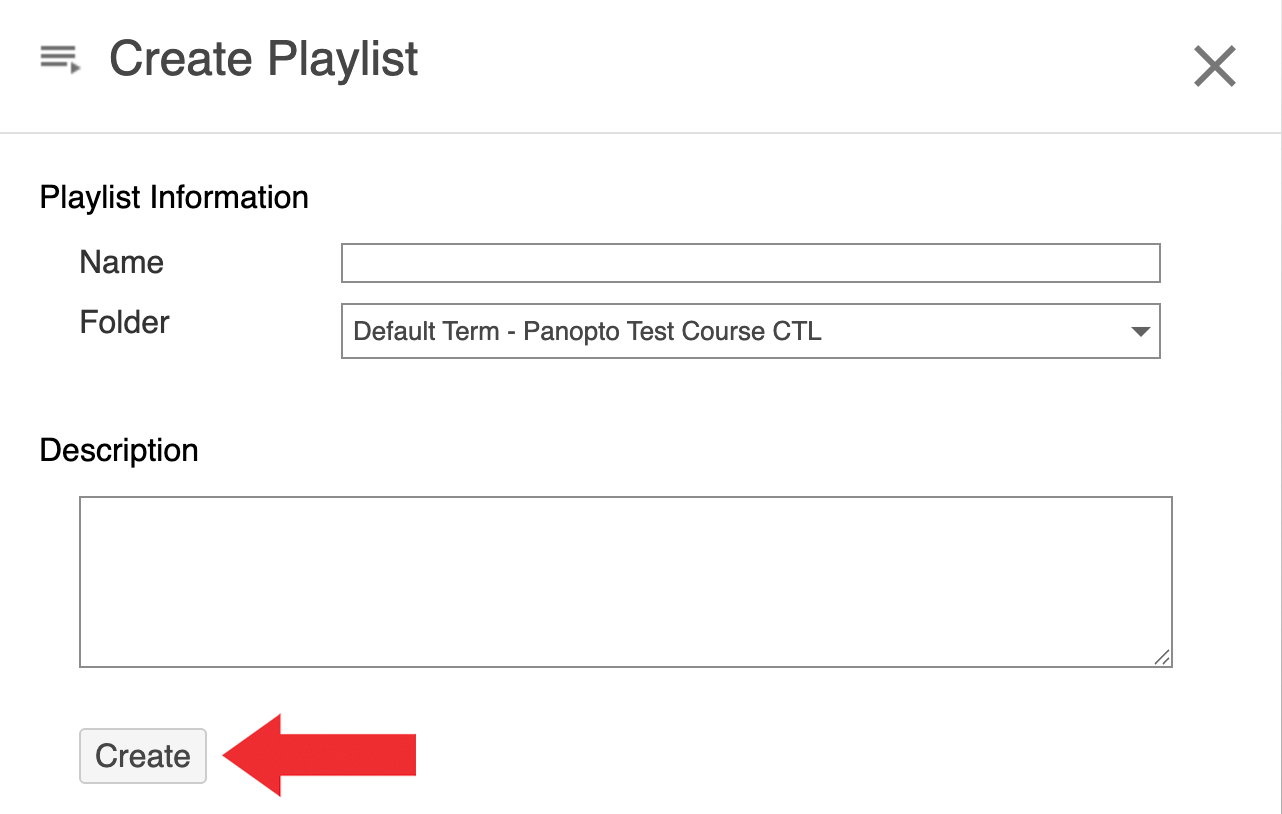Click the word Create in the dialog title
Viewport: 1282px width, 814px height.
point(180,60)
